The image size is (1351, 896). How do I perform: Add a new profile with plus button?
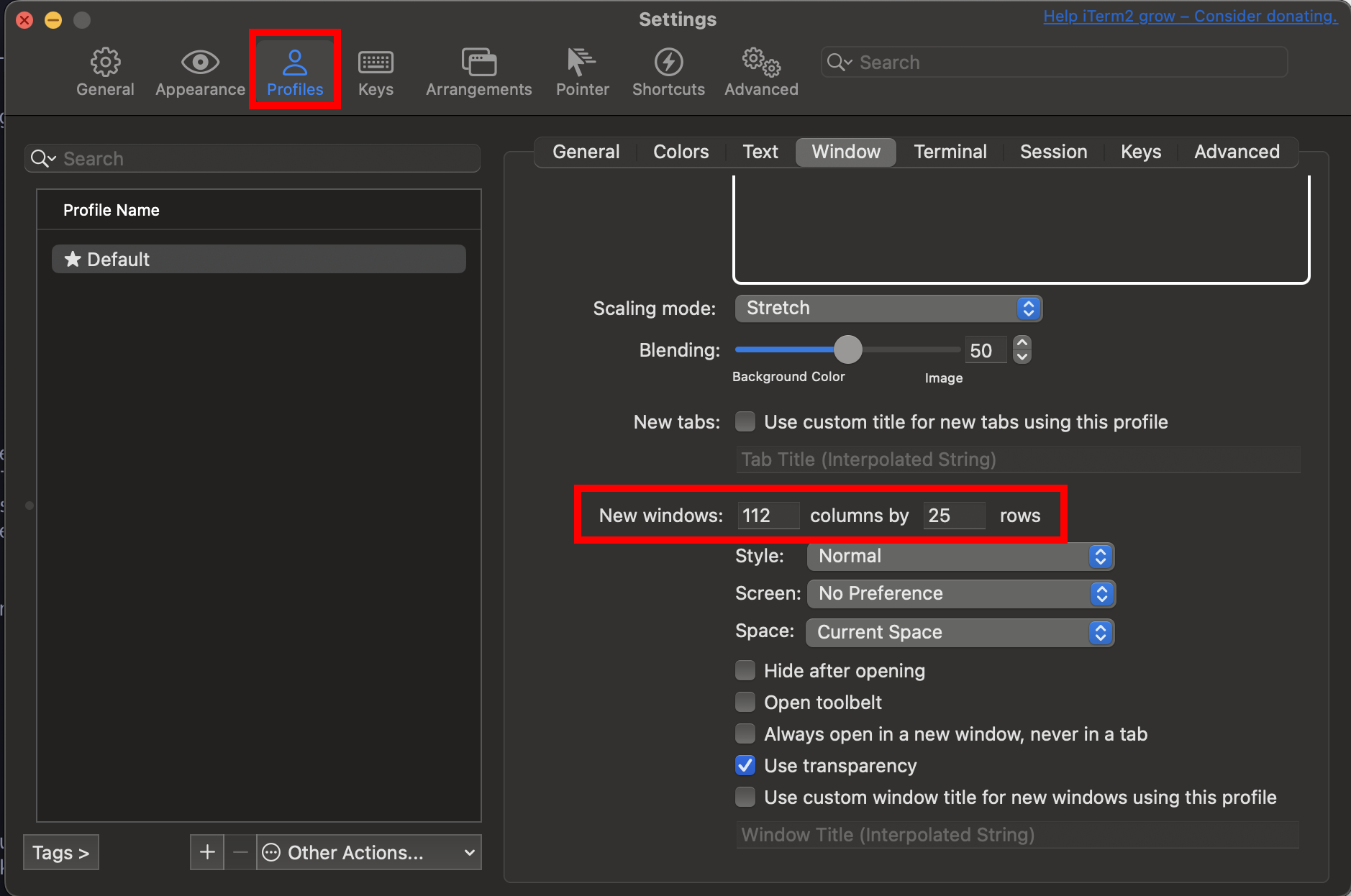(x=207, y=852)
